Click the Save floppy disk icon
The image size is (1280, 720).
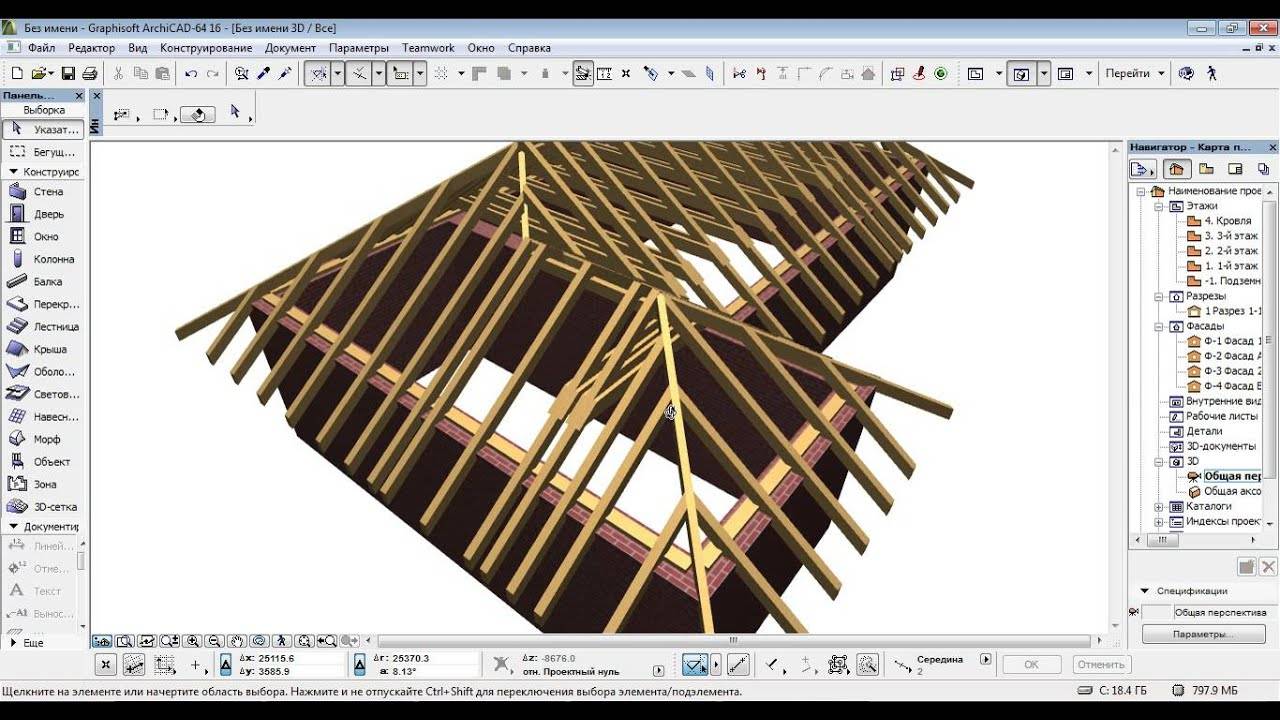[x=68, y=73]
